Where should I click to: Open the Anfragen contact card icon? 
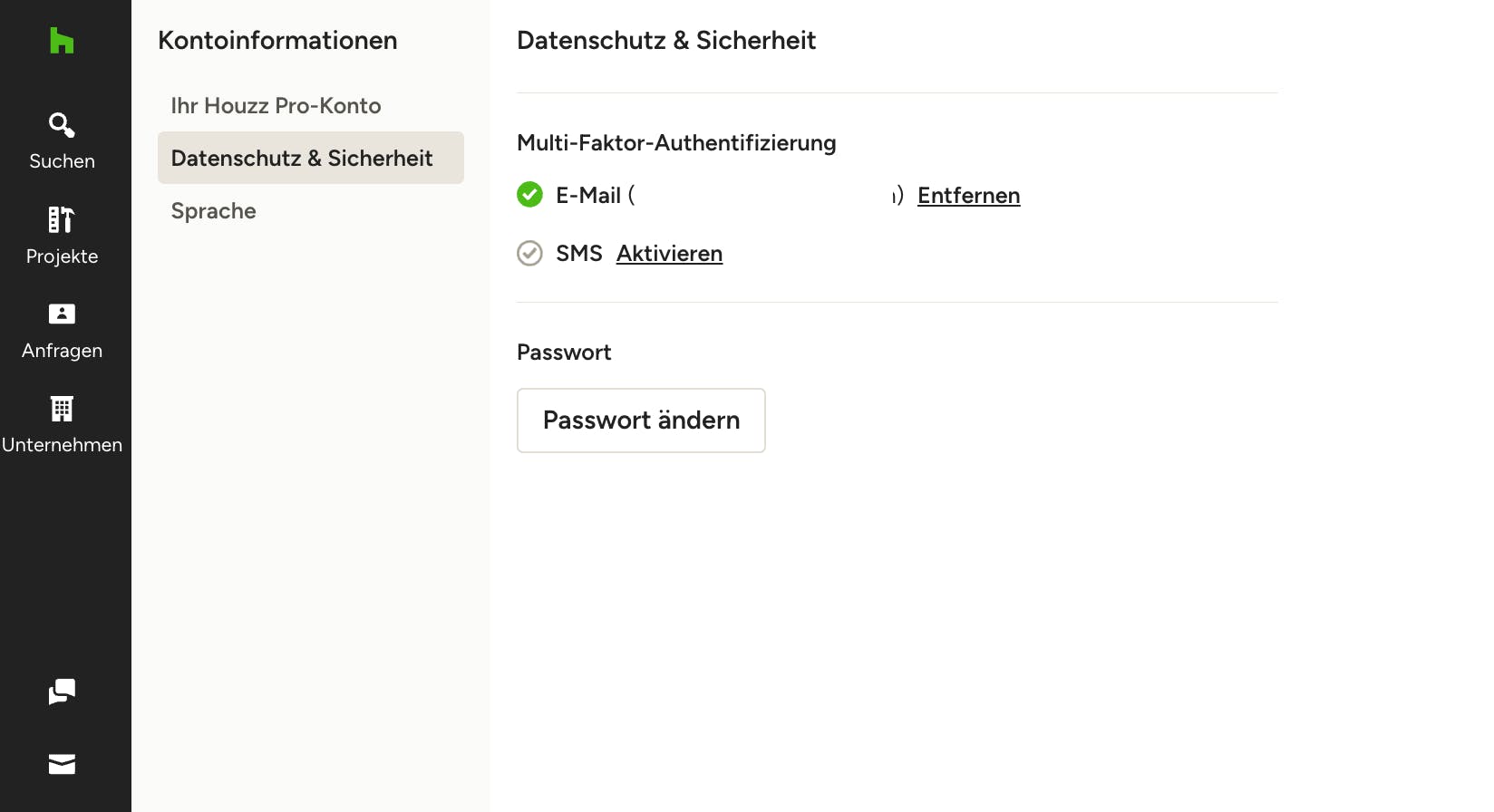tap(62, 314)
